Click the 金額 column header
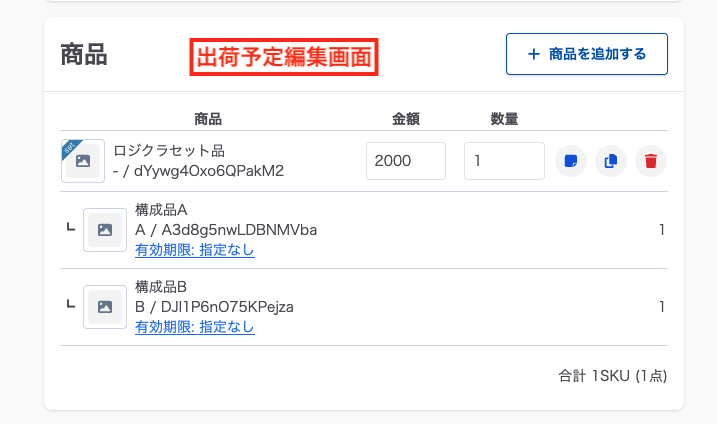 click(x=405, y=119)
